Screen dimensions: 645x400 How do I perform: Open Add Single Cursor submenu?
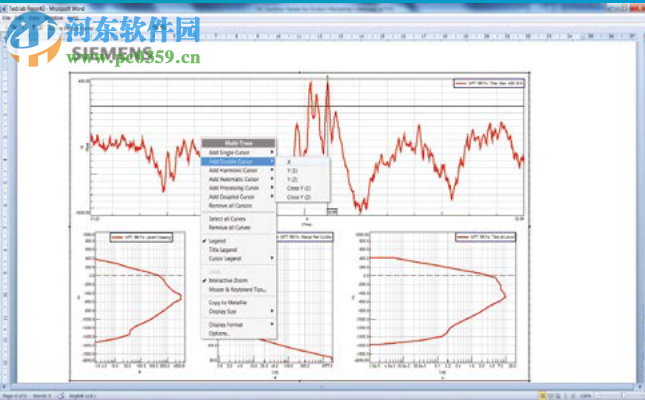[238, 152]
